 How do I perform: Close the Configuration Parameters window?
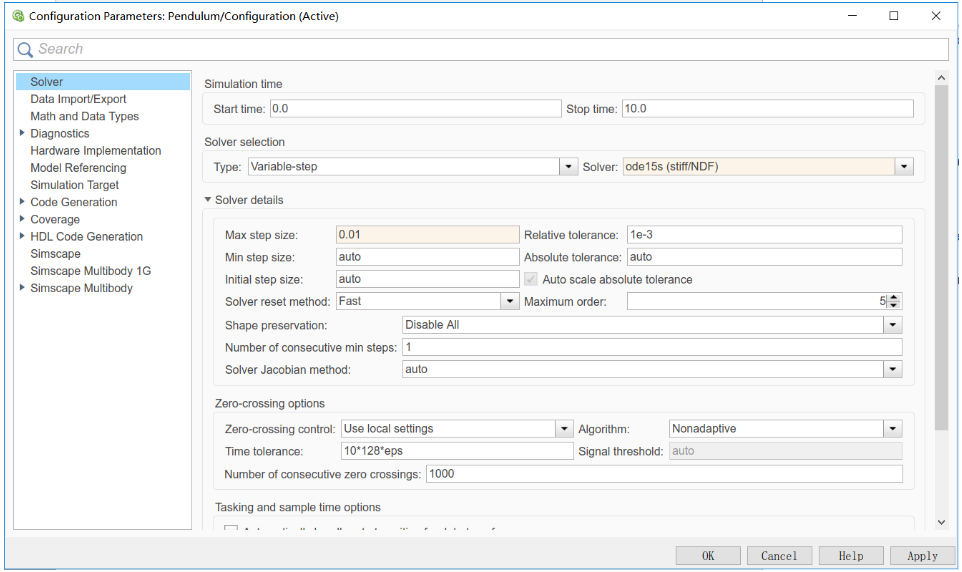tap(936, 16)
